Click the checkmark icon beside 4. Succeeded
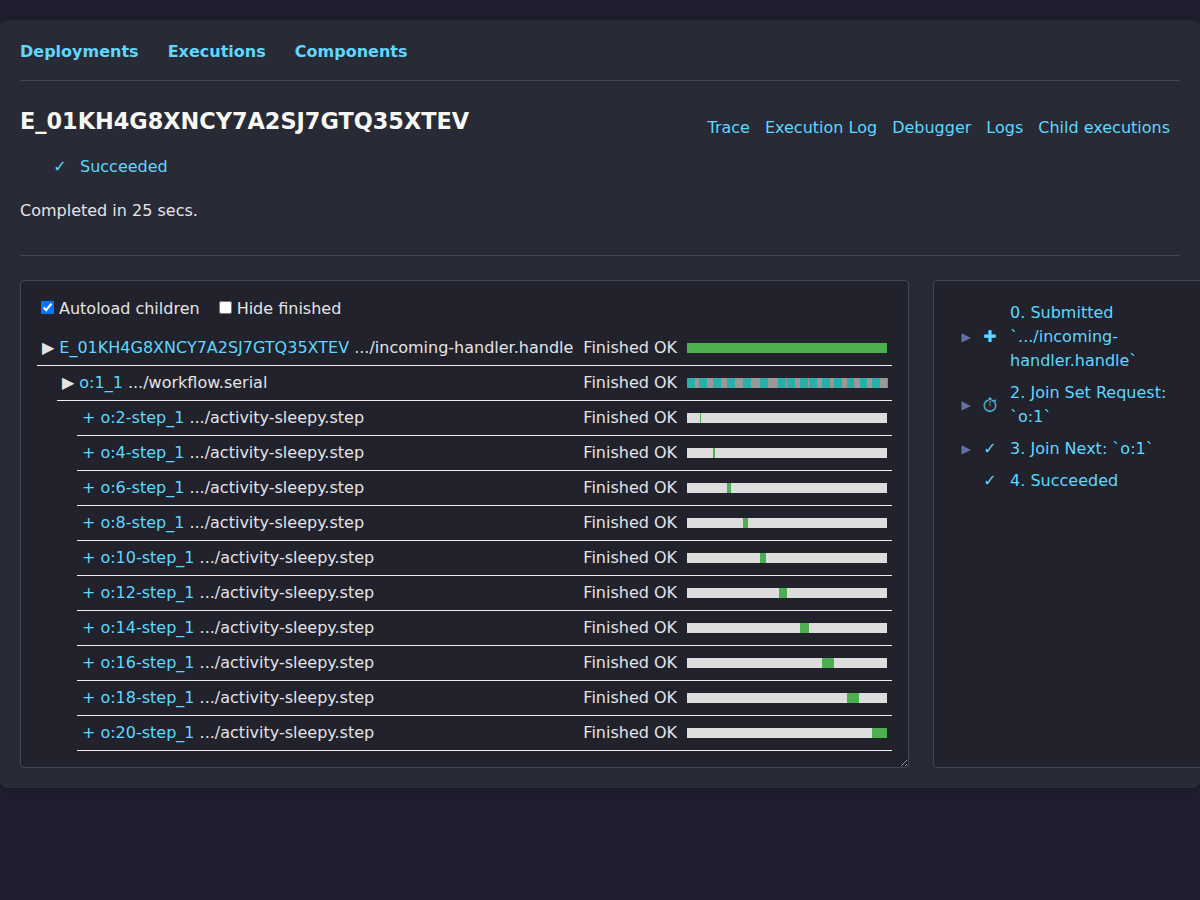 click(x=990, y=481)
